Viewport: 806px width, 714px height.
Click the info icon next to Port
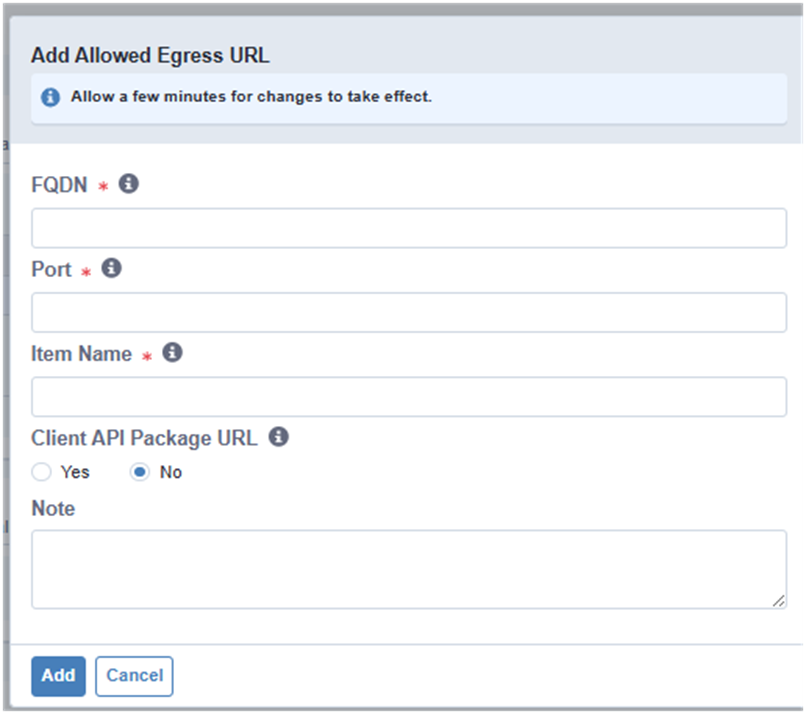click(x=112, y=268)
